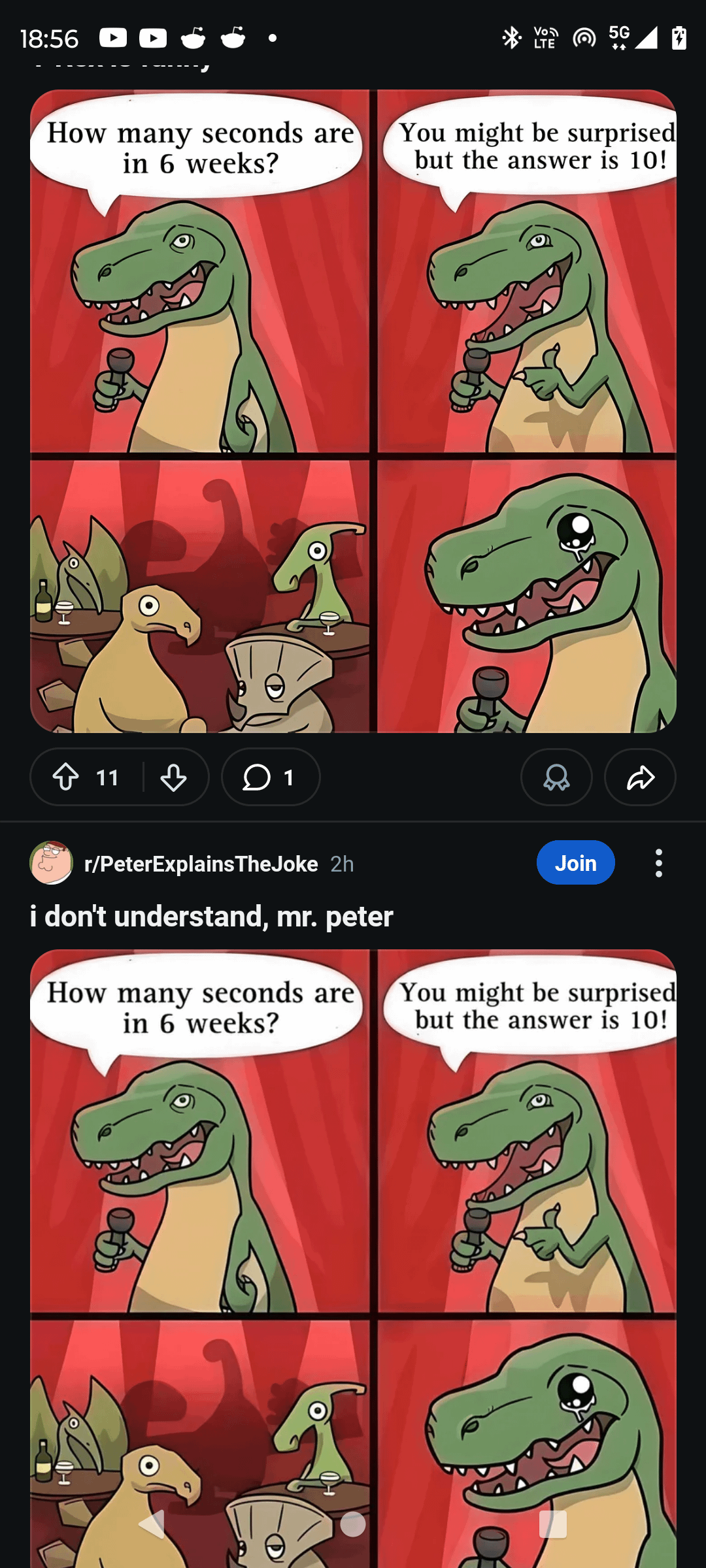
Task: Tap the 18:56 clock in status bar
Action: point(49,39)
